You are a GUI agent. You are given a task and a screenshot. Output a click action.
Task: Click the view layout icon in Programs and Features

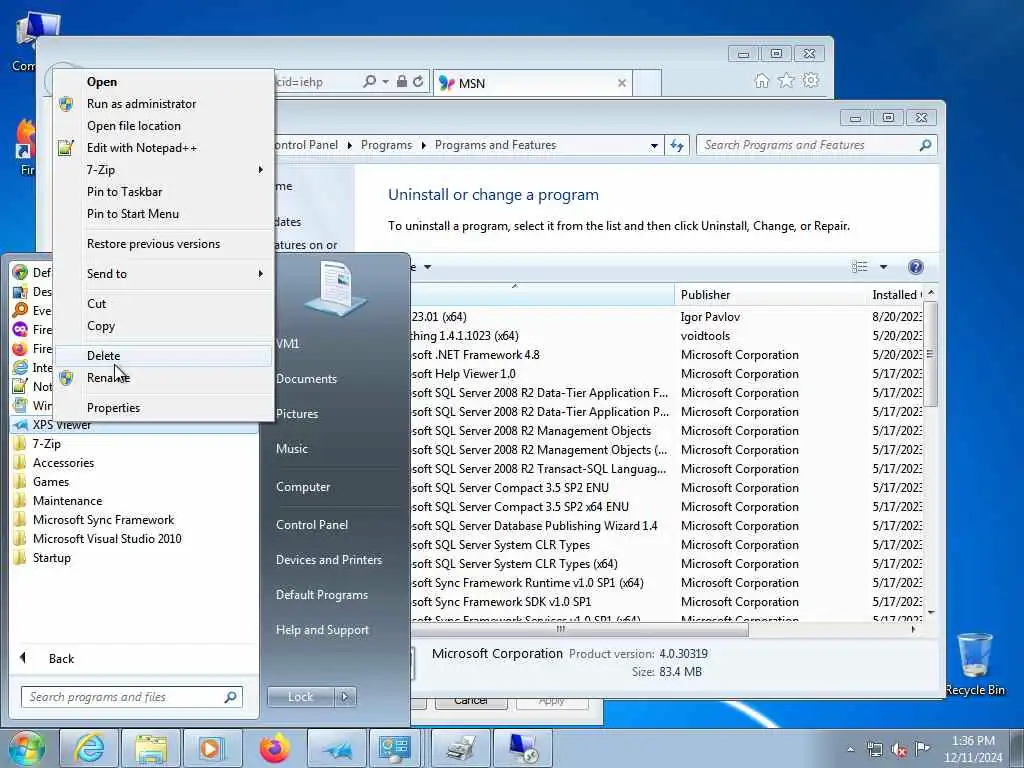(859, 266)
